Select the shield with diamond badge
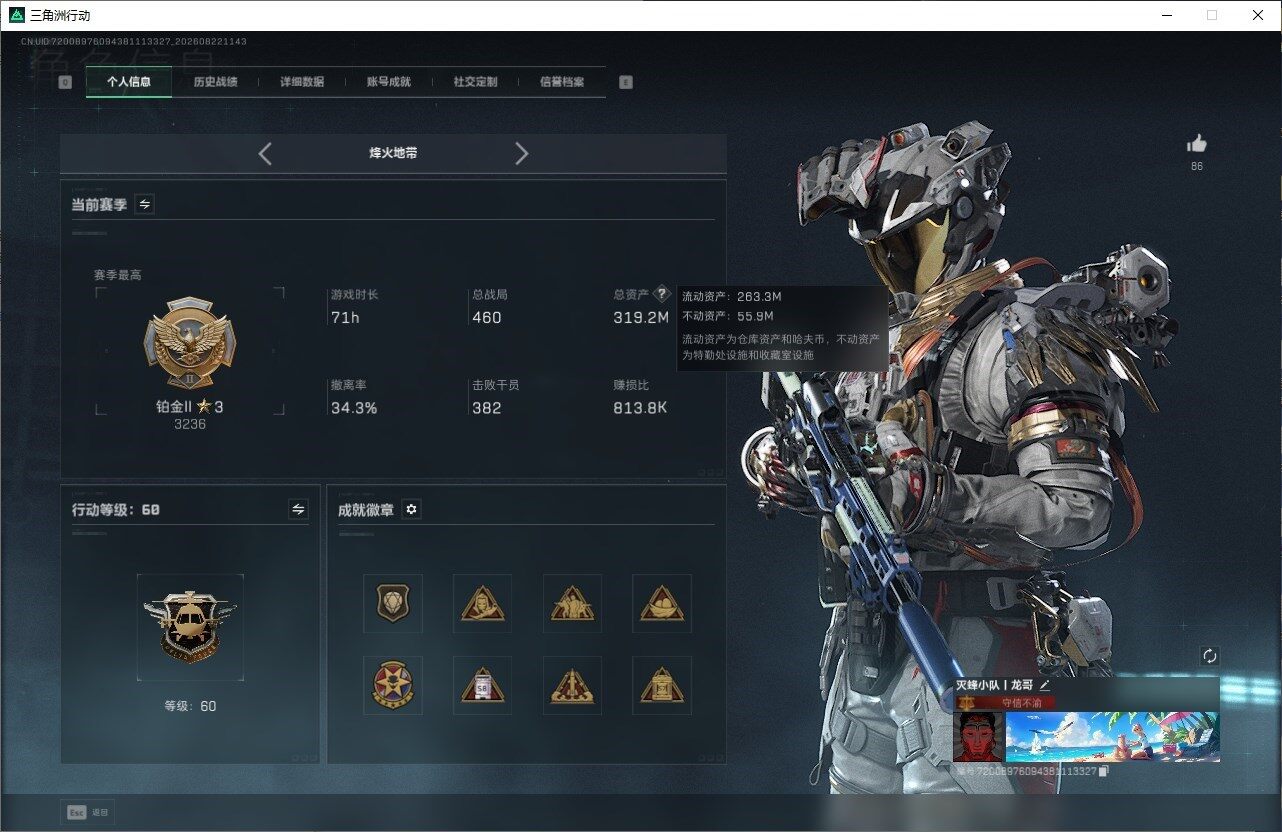Image resolution: width=1282 pixels, height=832 pixels. [393, 603]
